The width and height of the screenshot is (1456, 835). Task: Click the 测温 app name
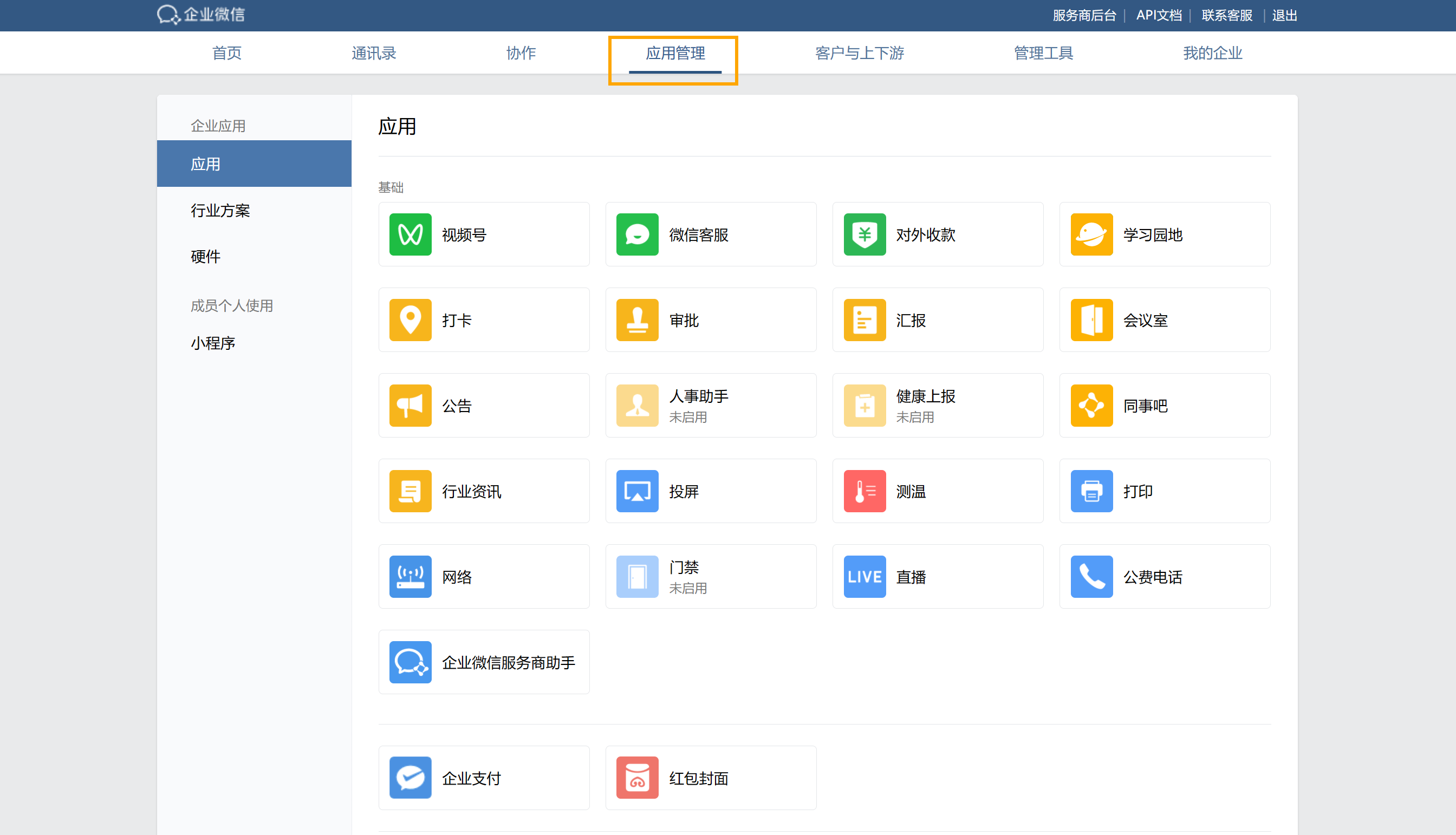(x=911, y=491)
